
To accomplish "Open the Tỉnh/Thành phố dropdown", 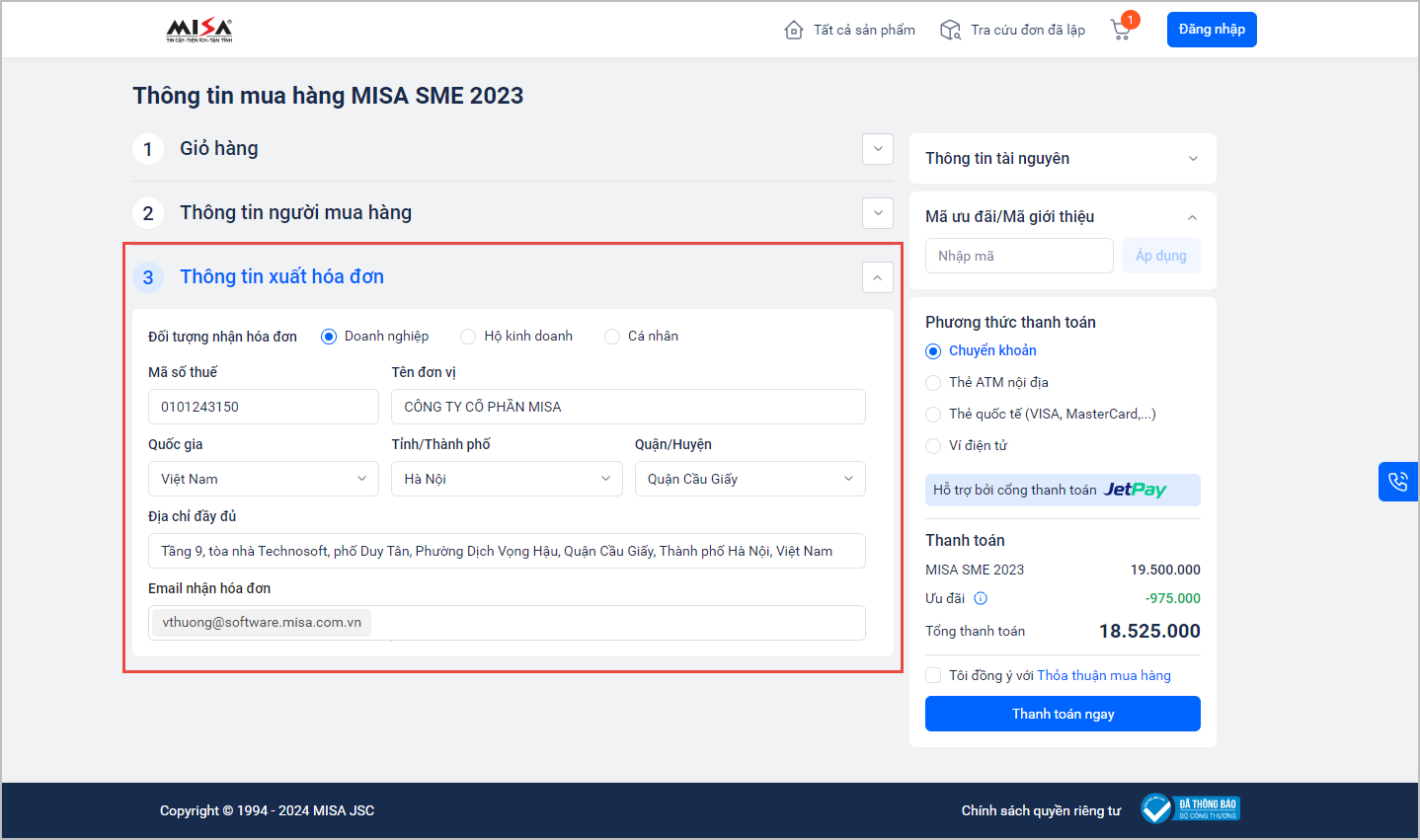I will 507,479.
